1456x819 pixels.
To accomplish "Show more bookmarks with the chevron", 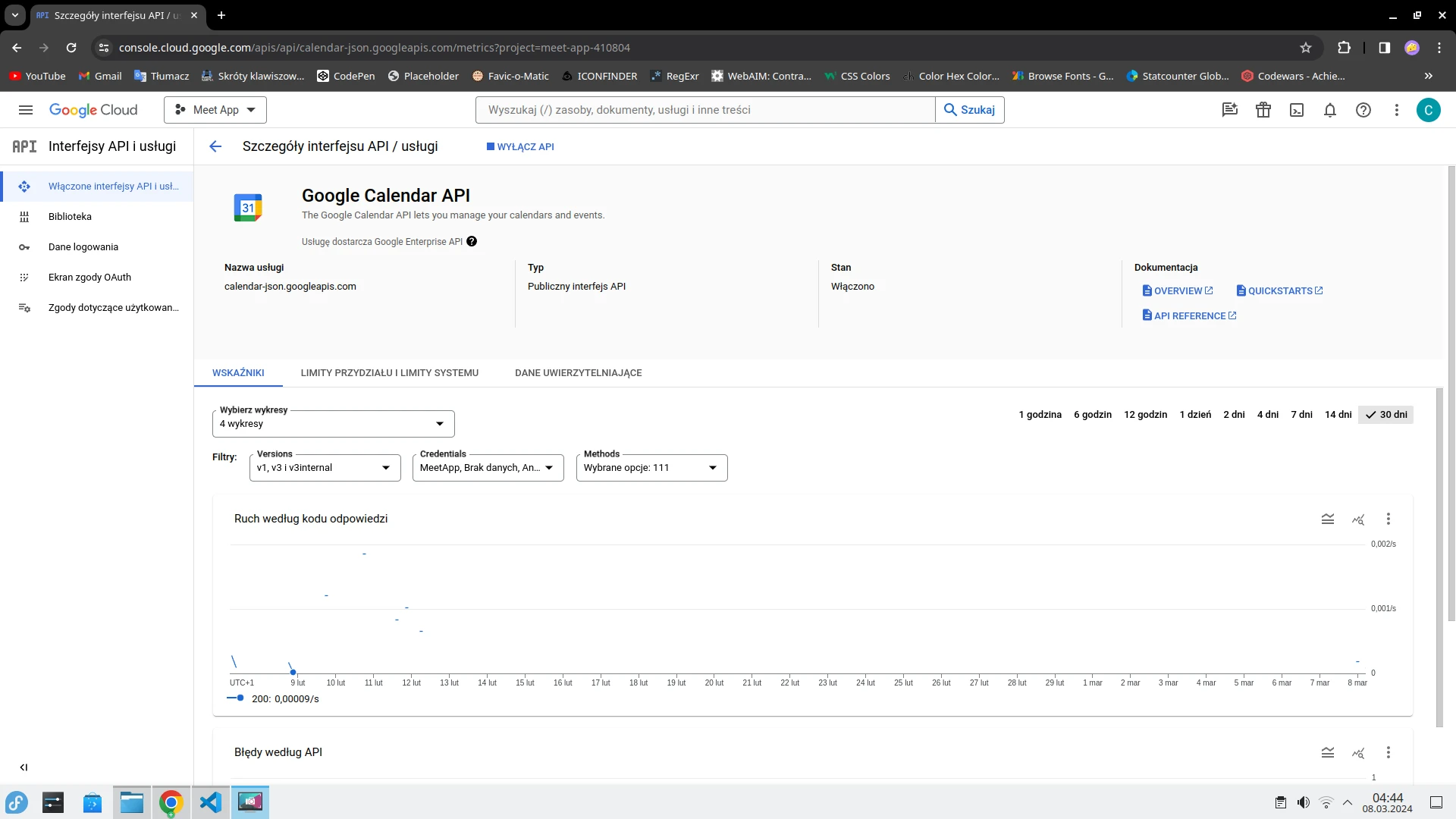I will (x=1429, y=76).
